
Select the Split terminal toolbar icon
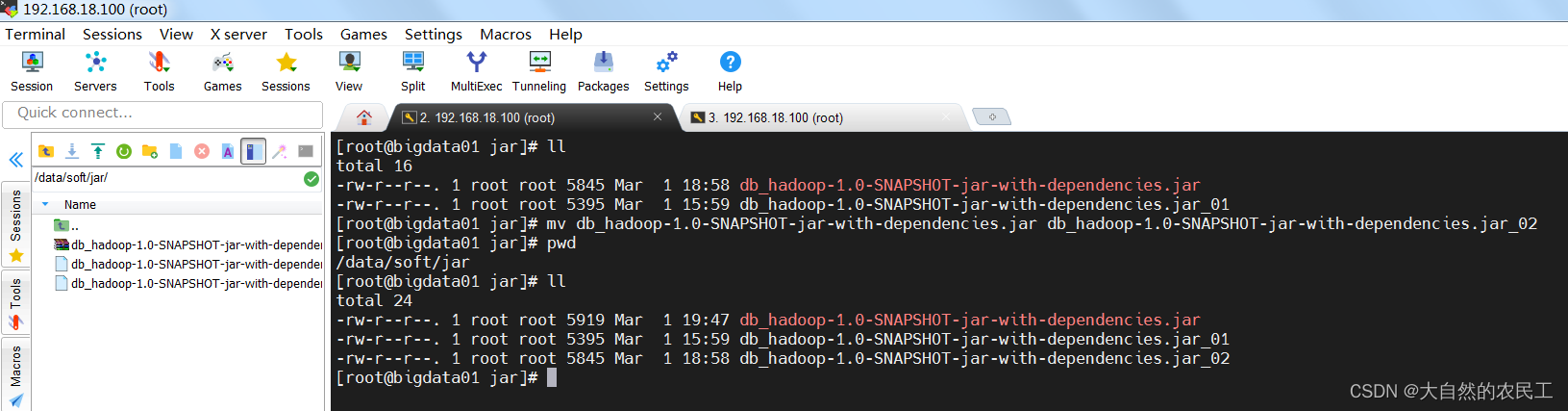click(413, 72)
